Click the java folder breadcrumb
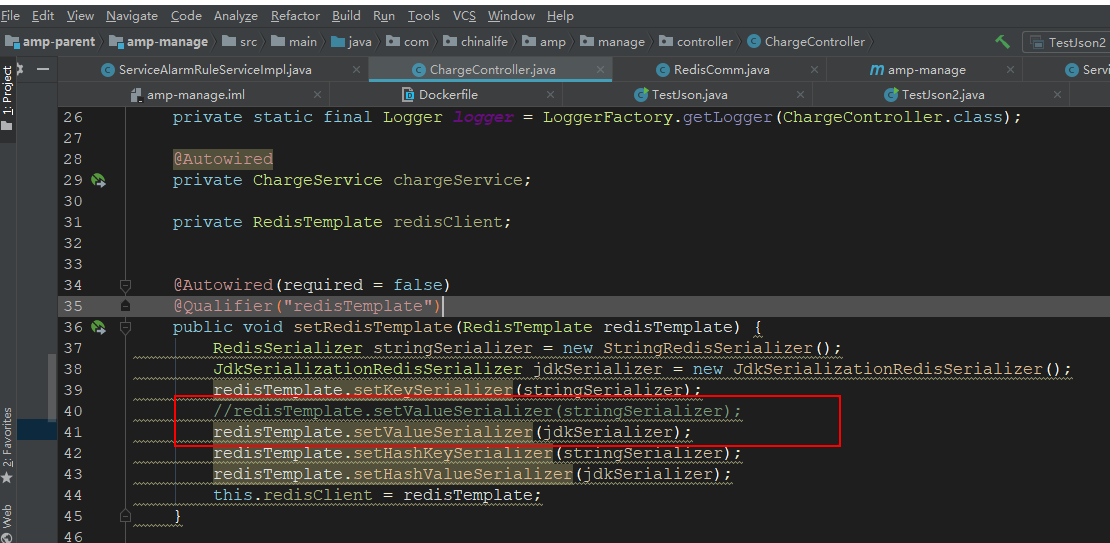 pyautogui.click(x=351, y=42)
